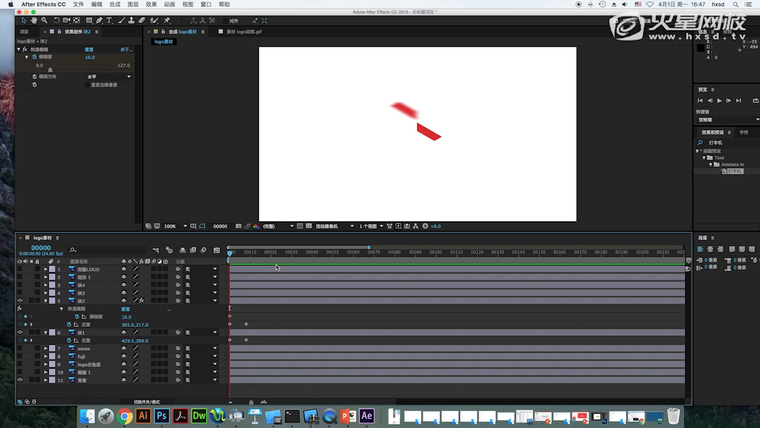Select the Type text tool
Viewport: 760px width, 428px height.
click(111, 20)
